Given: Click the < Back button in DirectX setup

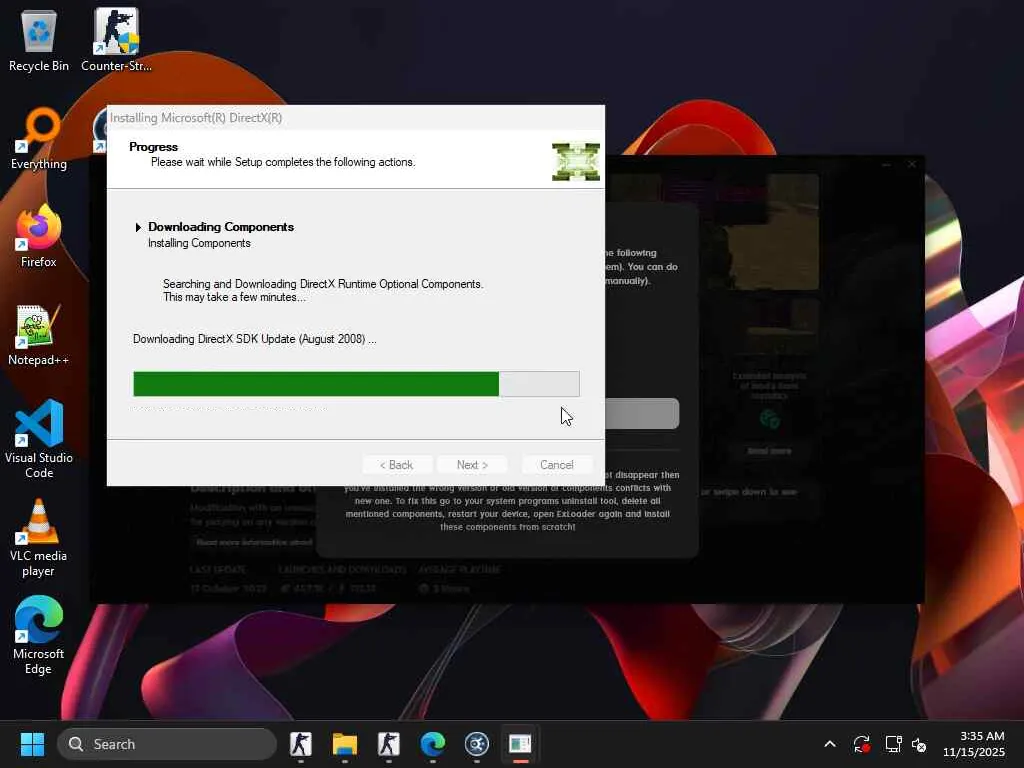Looking at the screenshot, I should 396,465.
